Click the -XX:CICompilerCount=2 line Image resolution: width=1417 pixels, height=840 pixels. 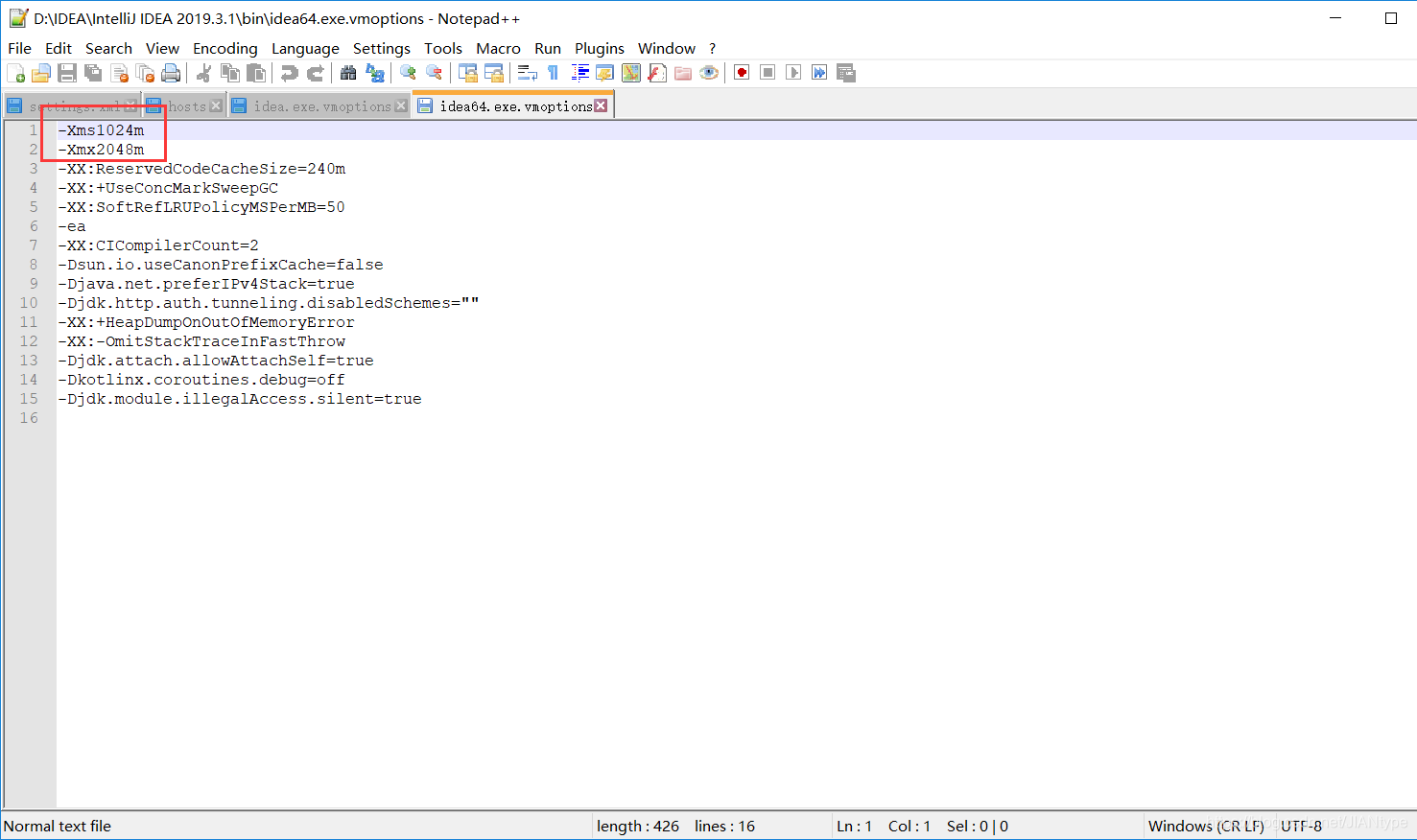coord(158,245)
